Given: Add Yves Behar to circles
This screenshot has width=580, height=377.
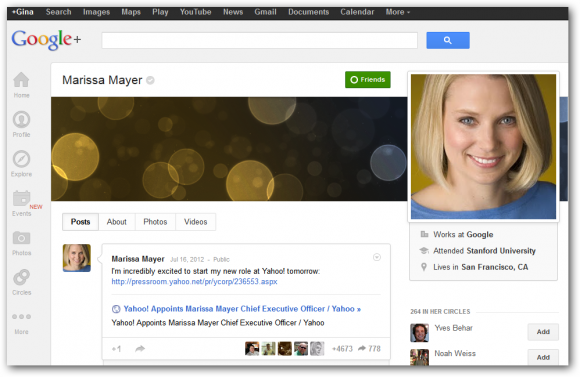Looking at the screenshot, I should click(x=543, y=332).
